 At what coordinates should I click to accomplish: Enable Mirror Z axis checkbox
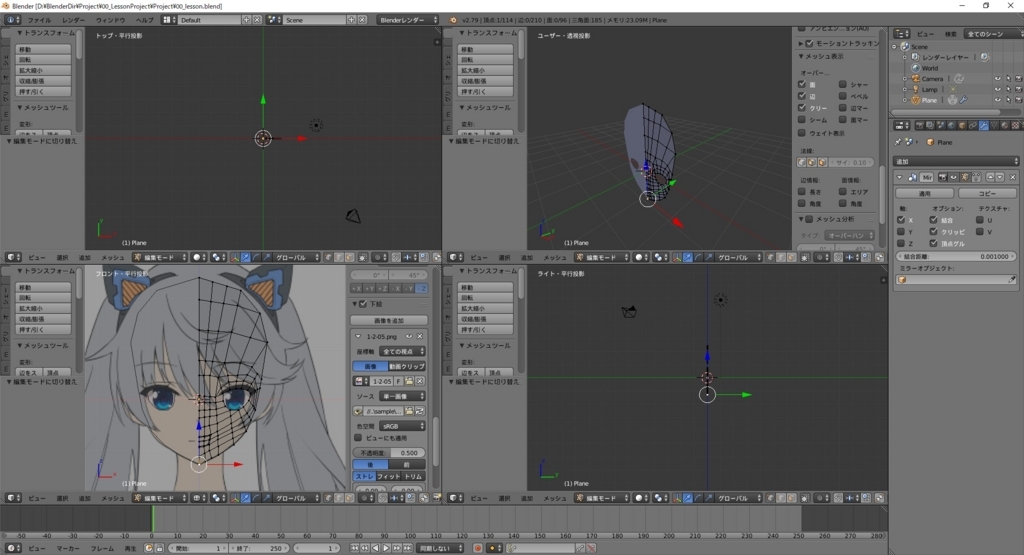pyautogui.click(x=901, y=243)
